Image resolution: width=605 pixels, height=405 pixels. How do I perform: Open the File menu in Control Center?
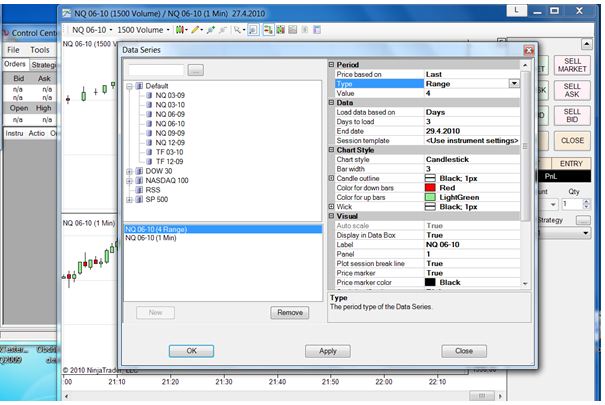(13, 49)
